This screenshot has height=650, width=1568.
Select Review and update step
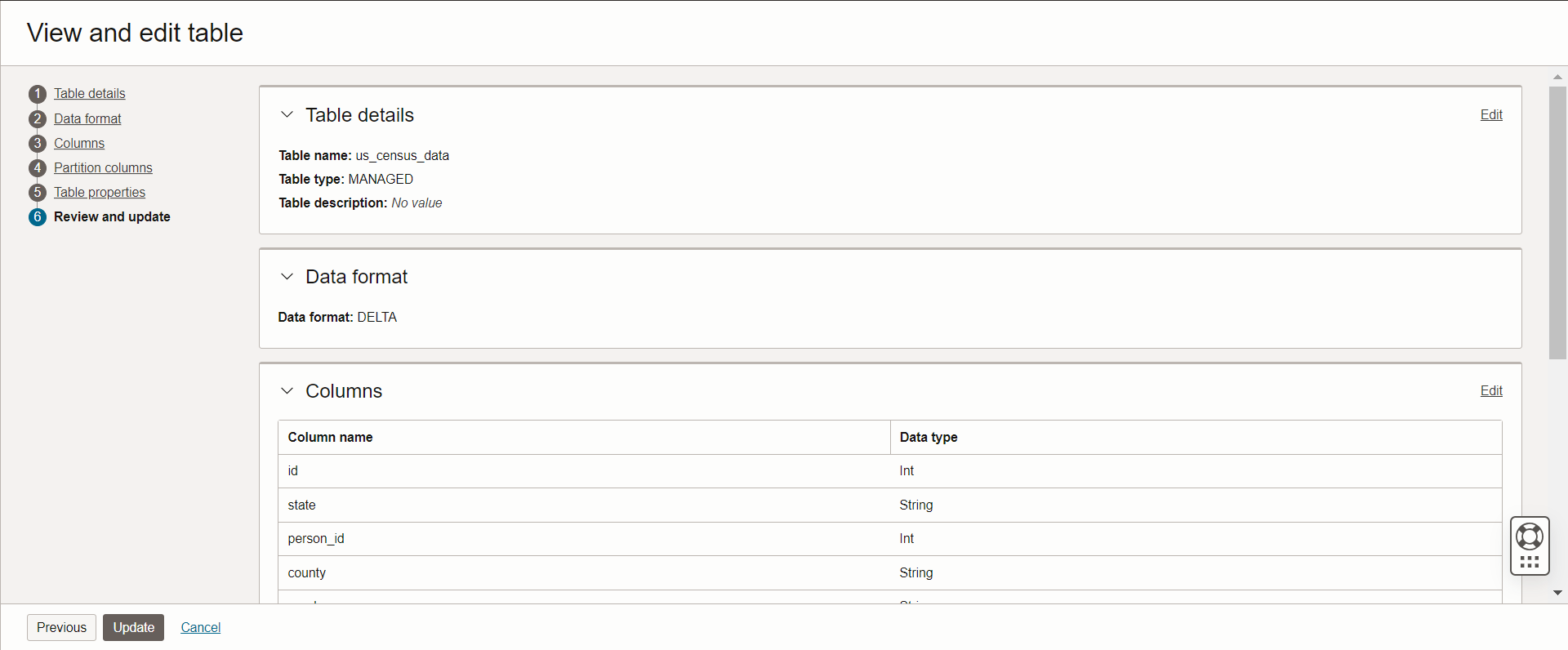[x=112, y=217]
